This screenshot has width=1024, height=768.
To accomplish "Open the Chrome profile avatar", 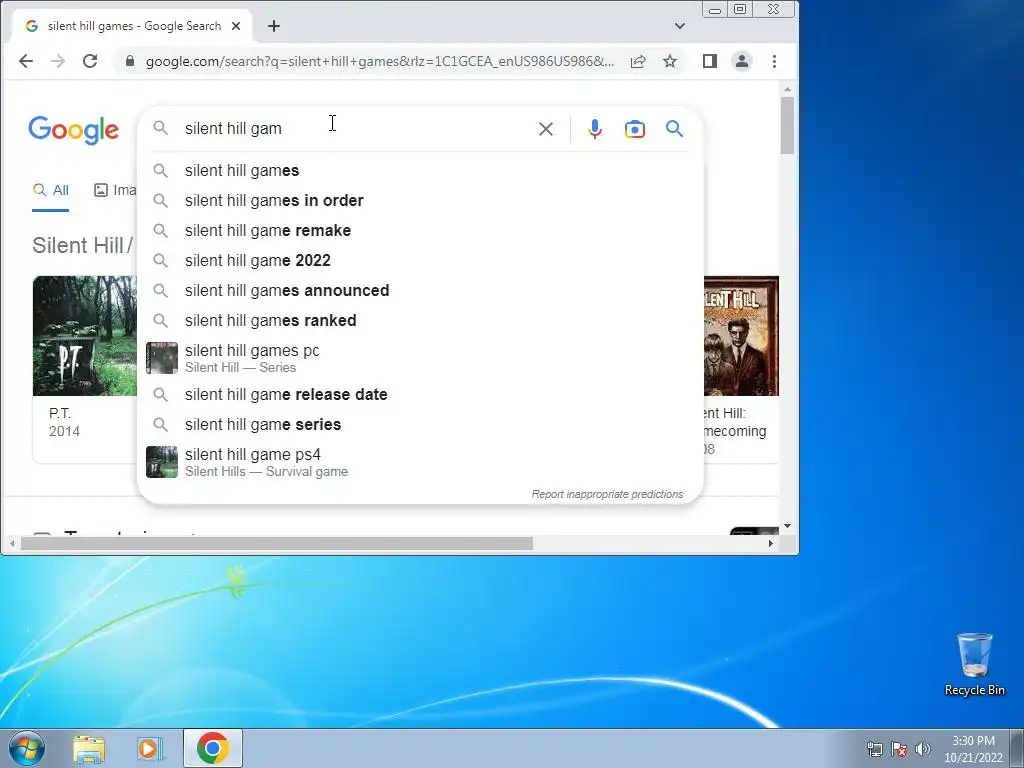I will (742, 61).
